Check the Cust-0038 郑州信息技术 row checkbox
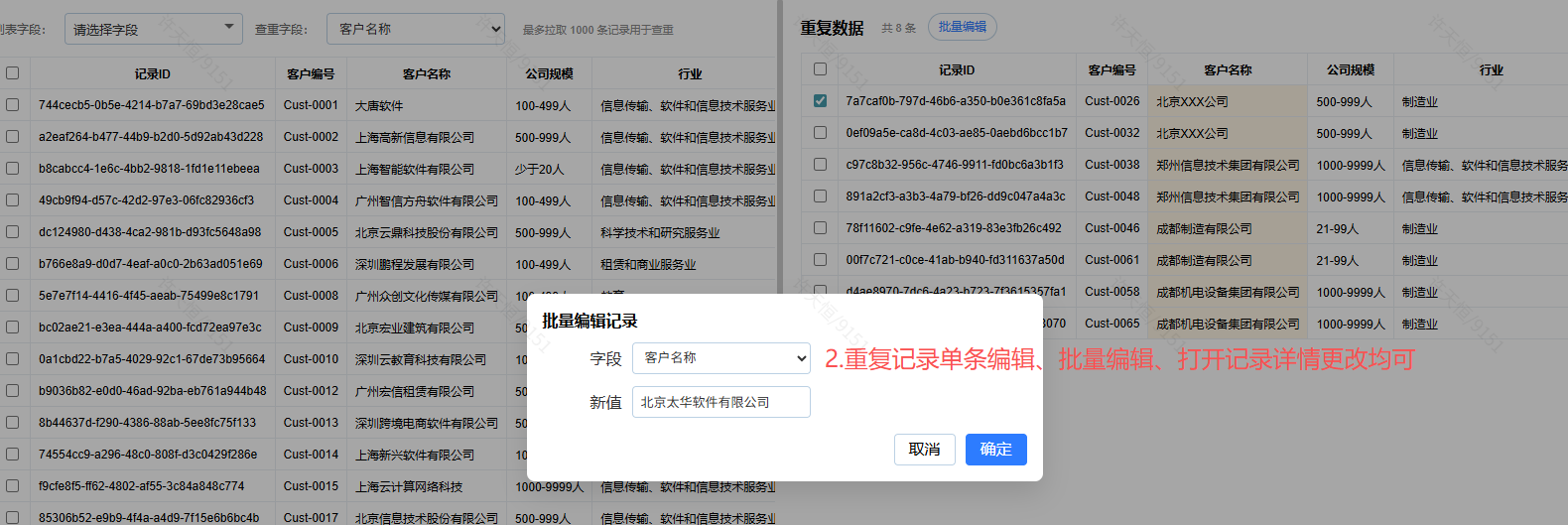The height and width of the screenshot is (525, 1568). pyautogui.click(x=820, y=164)
